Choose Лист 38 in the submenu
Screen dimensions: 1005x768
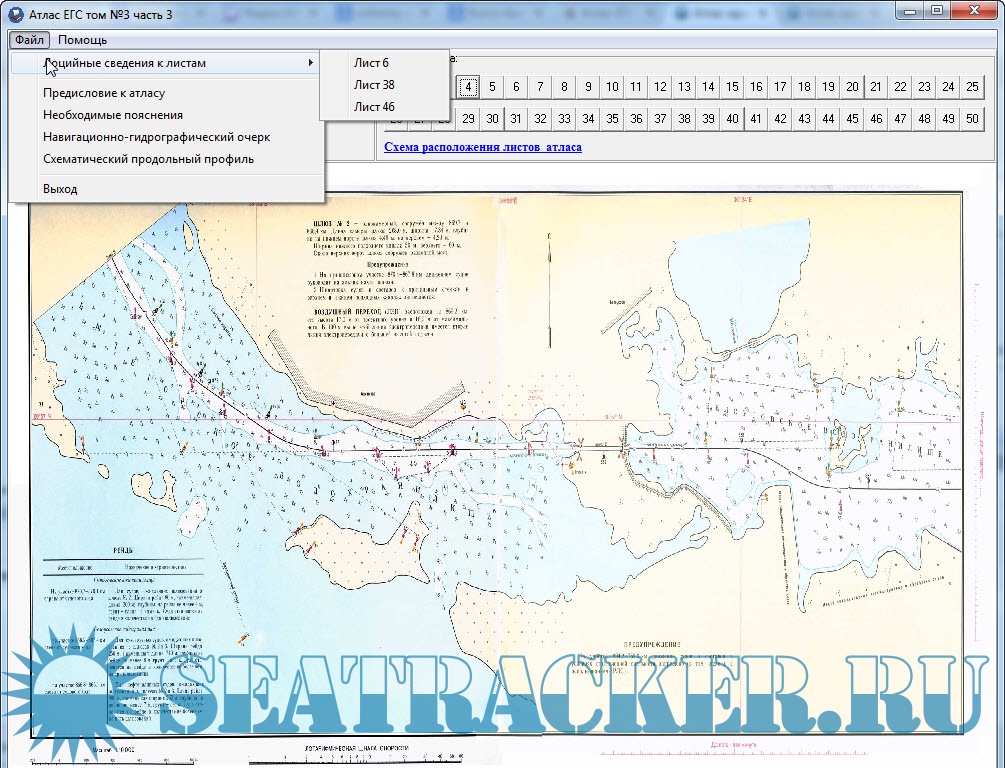(374, 85)
